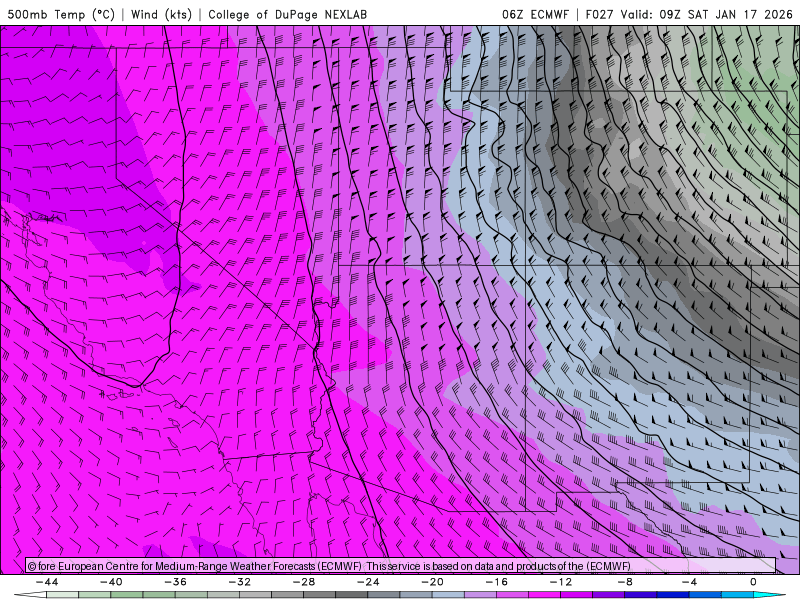The height and width of the screenshot is (600, 800).
Task: Click the -20 colorbar label
Action: [x=432, y=582]
